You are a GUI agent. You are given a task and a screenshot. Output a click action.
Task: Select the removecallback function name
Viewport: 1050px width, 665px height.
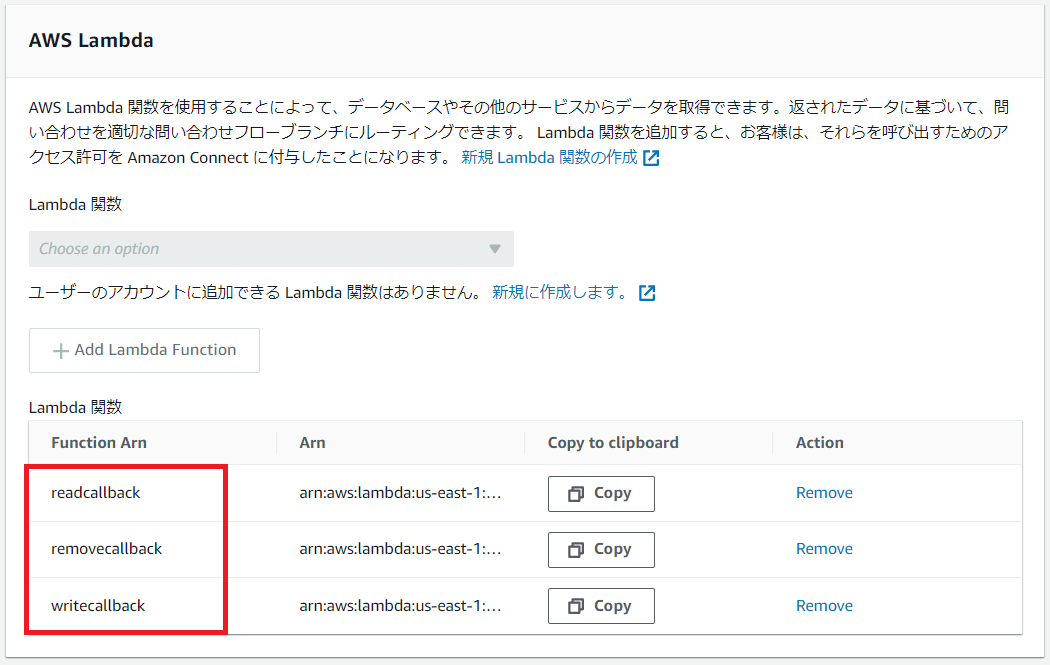[x=106, y=549]
